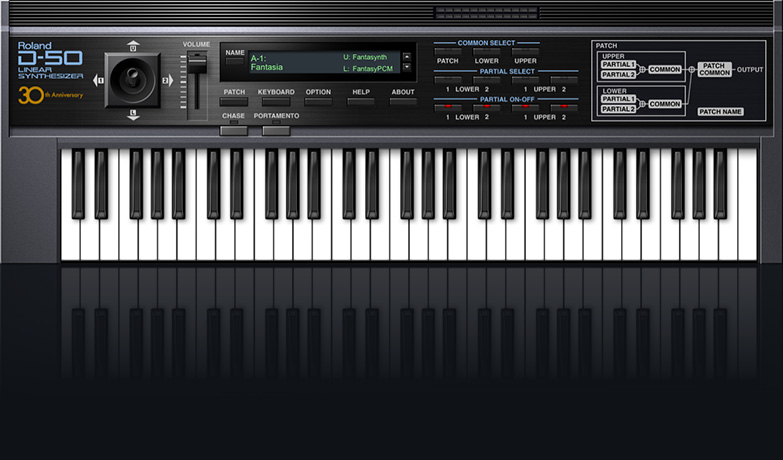Screen dimensions: 783x460
Task: Open the Option menu button
Action: click(318, 101)
